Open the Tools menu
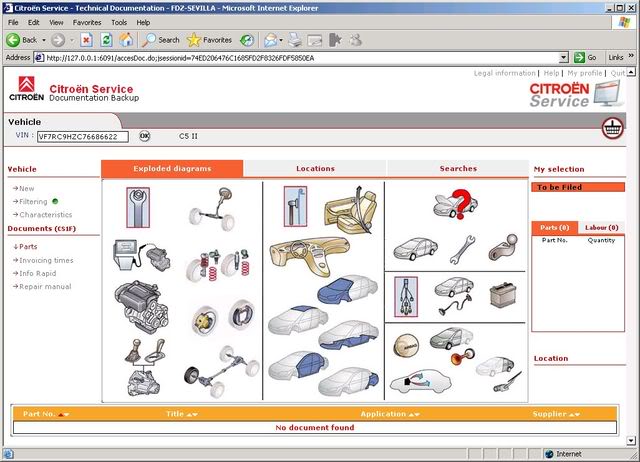 click(119, 22)
